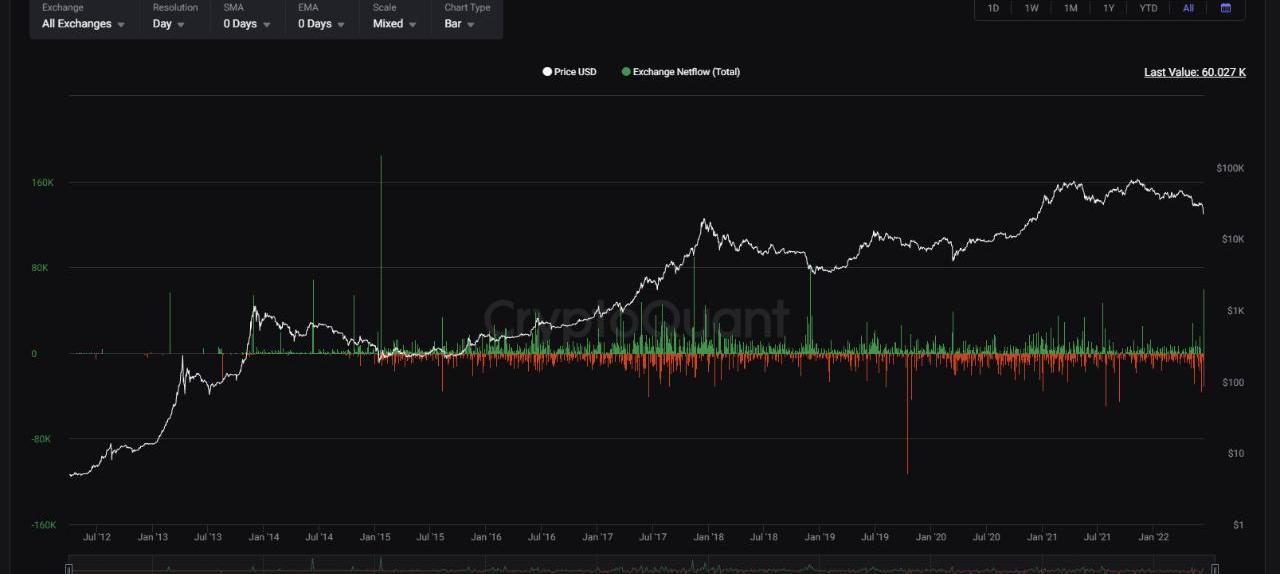This screenshot has height=574, width=1280.
Task: Switch to the 1W time range
Action: pyautogui.click(x=1031, y=8)
